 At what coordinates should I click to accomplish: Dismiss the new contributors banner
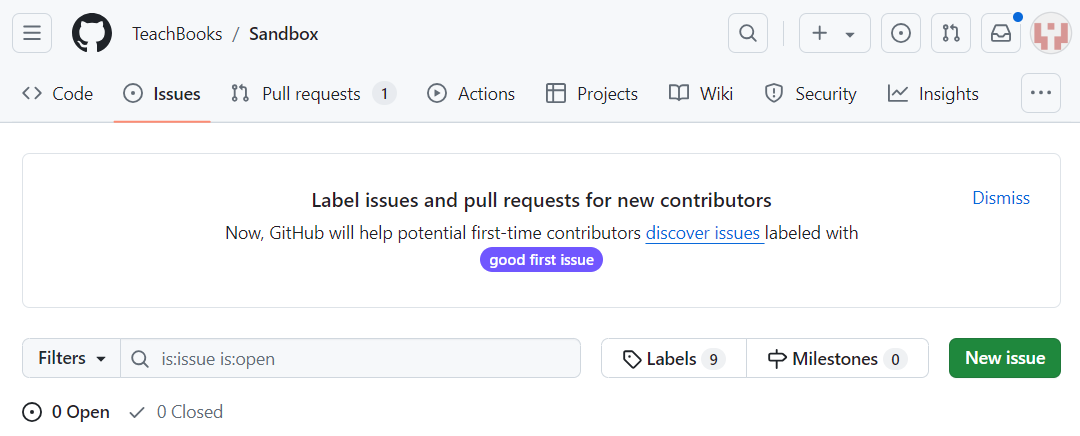pyautogui.click(x=1001, y=198)
